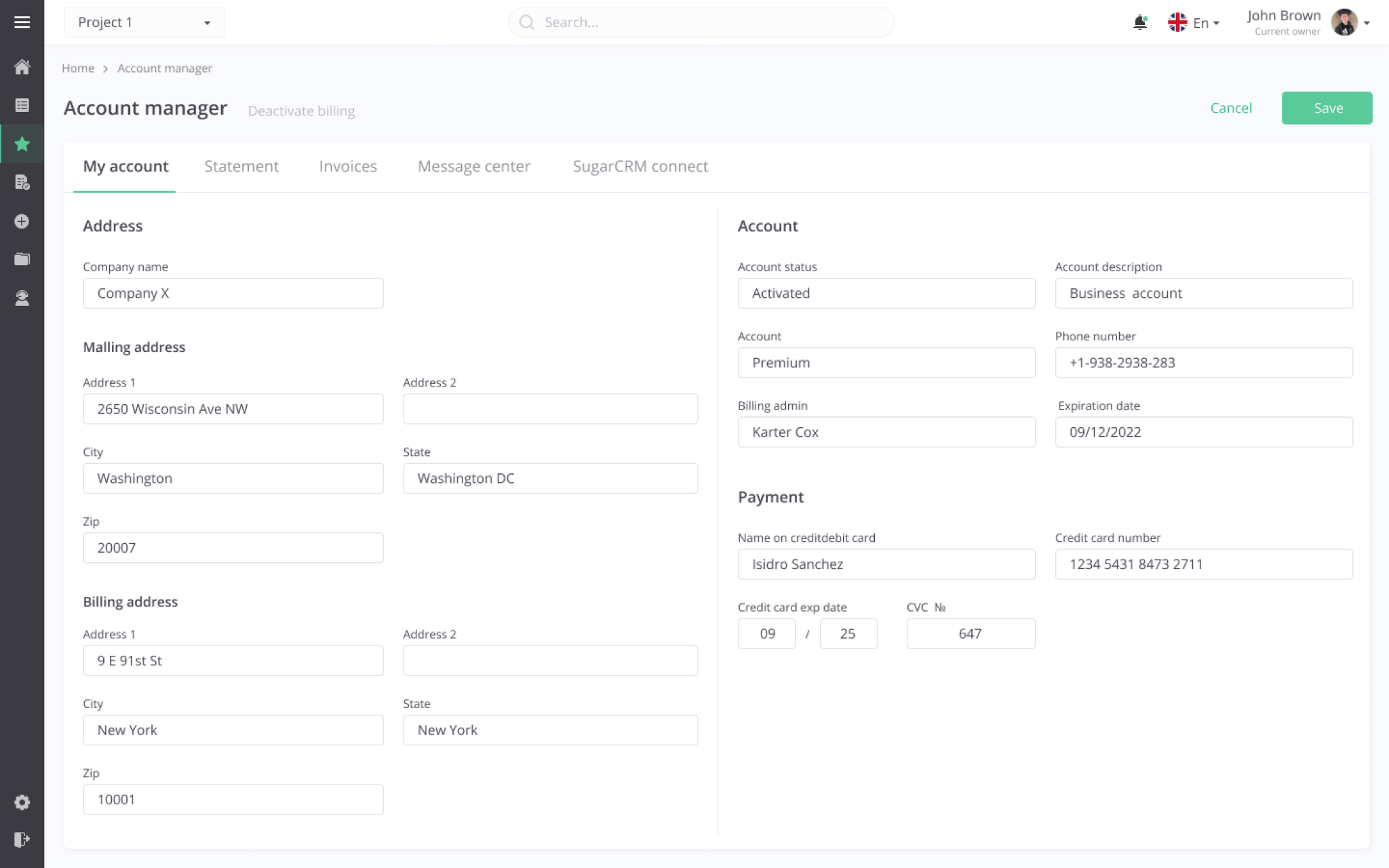Click the Home breadcrumb link

tap(77, 68)
